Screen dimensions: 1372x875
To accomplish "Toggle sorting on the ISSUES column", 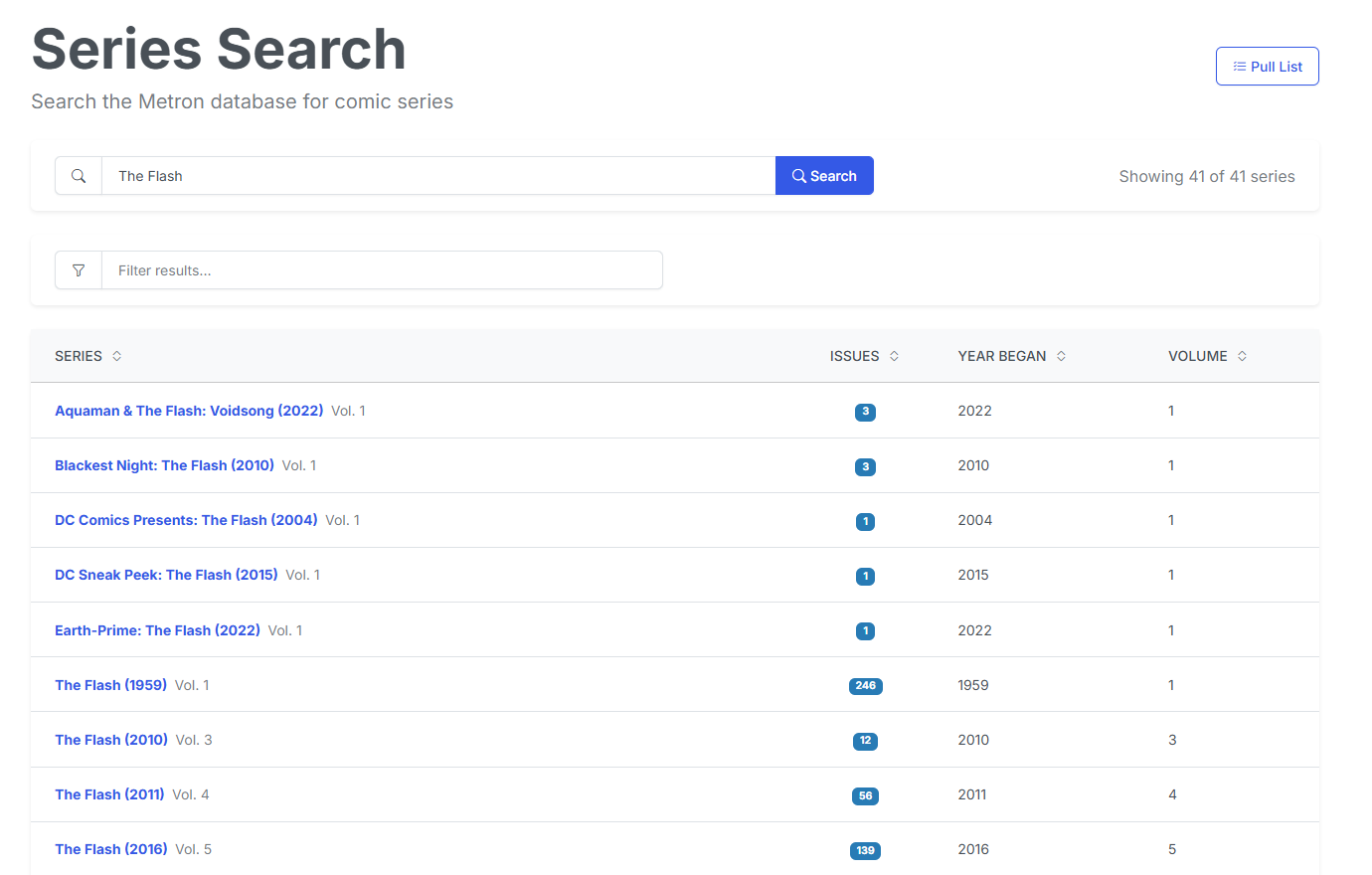I will 854,355.
